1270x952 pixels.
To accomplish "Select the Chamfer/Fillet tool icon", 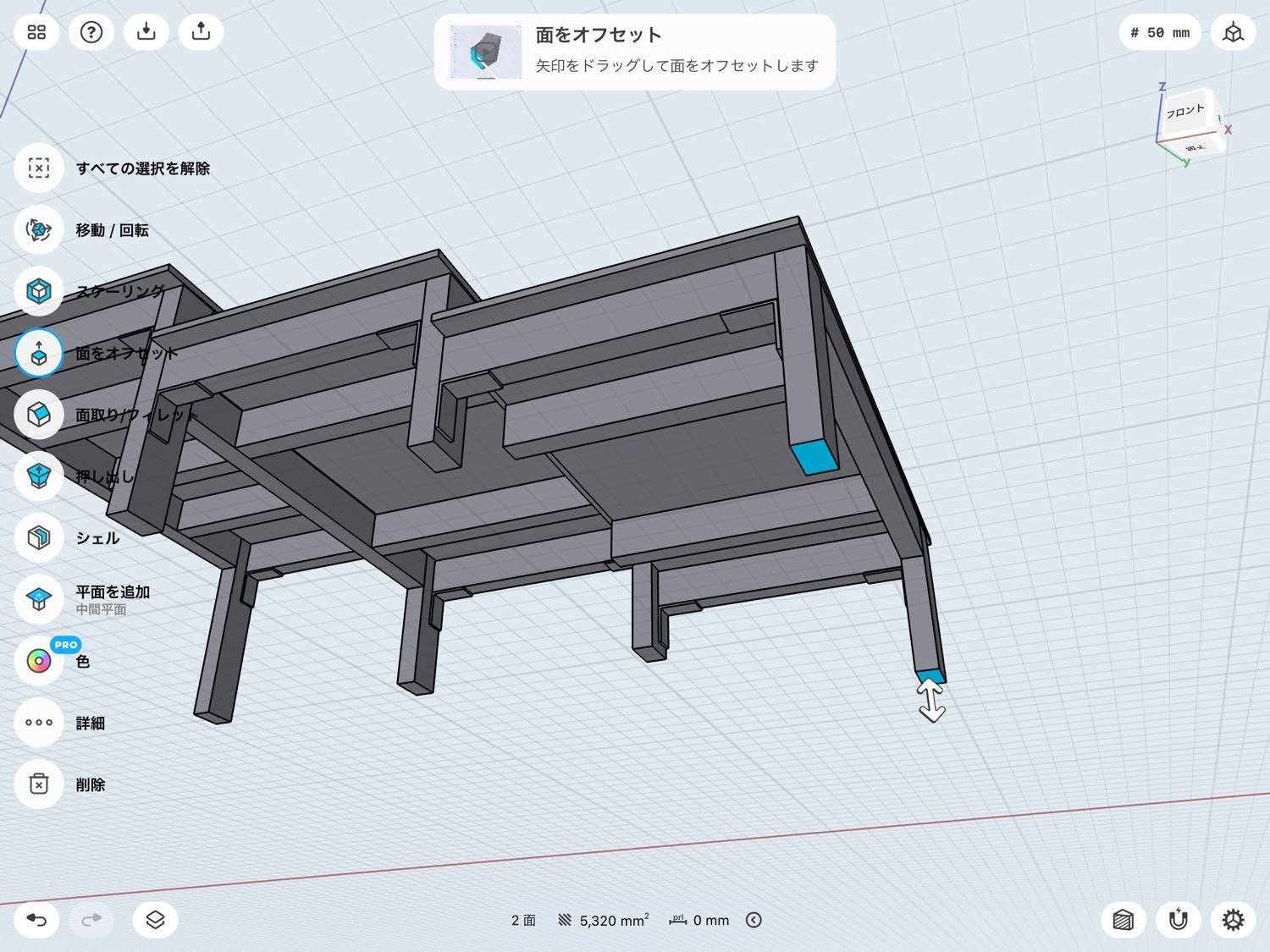I will tap(39, 415).
